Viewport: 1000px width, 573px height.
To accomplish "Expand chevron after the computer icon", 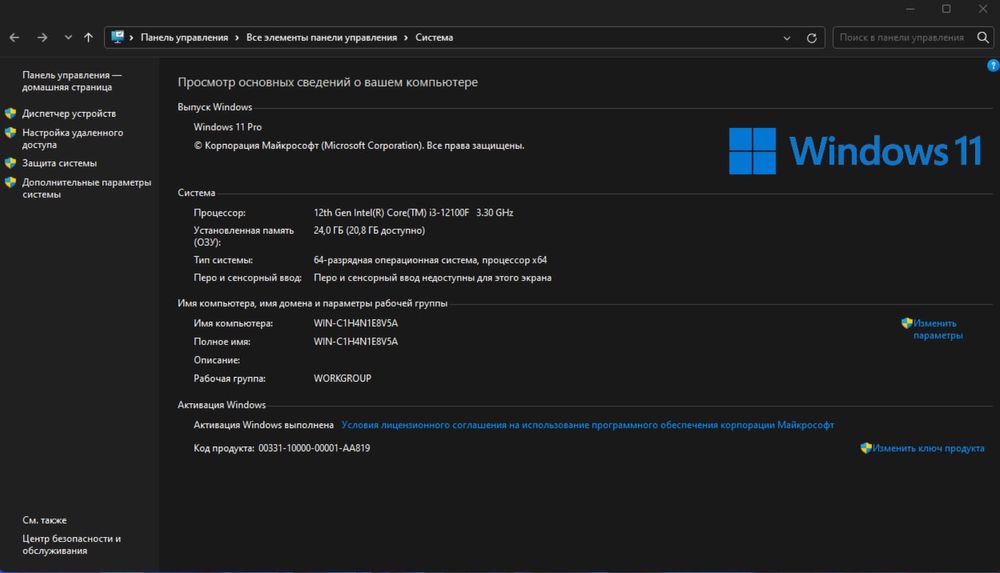I will point(131,38).
